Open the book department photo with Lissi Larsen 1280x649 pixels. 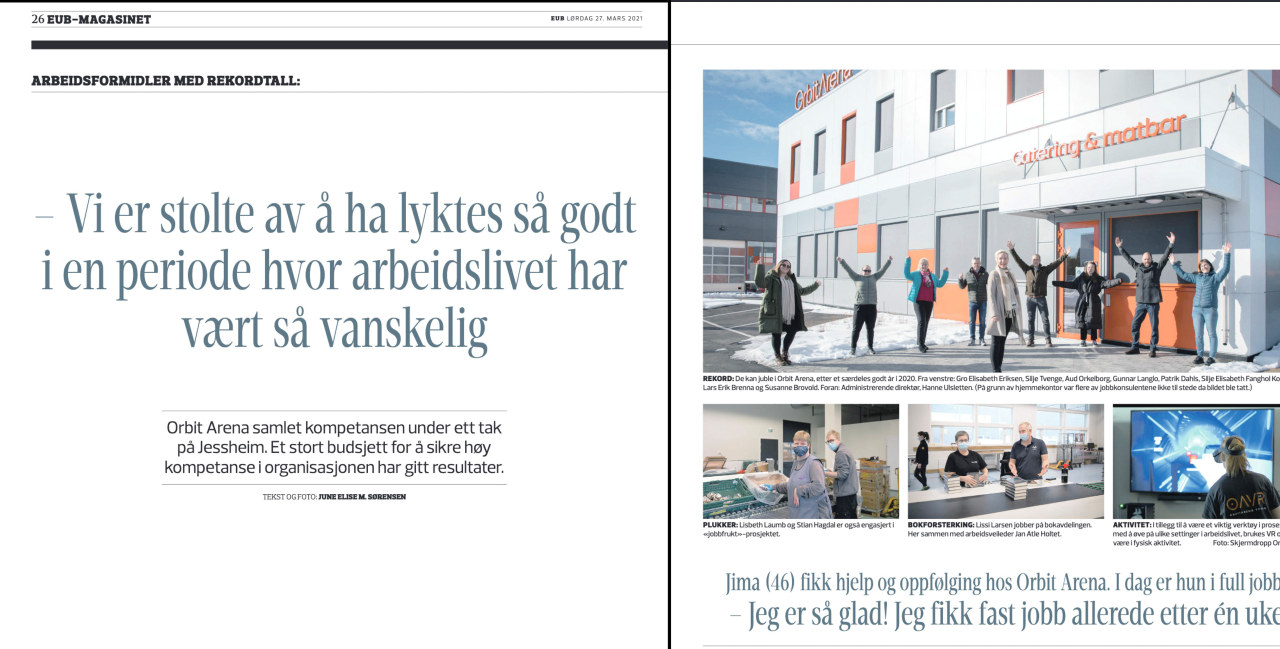1006,461
